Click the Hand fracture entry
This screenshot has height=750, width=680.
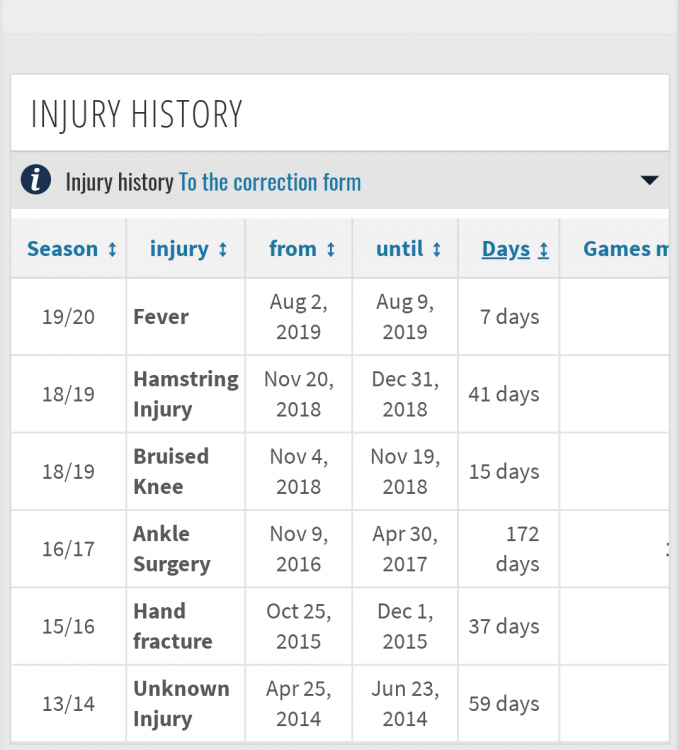(173, 626)
